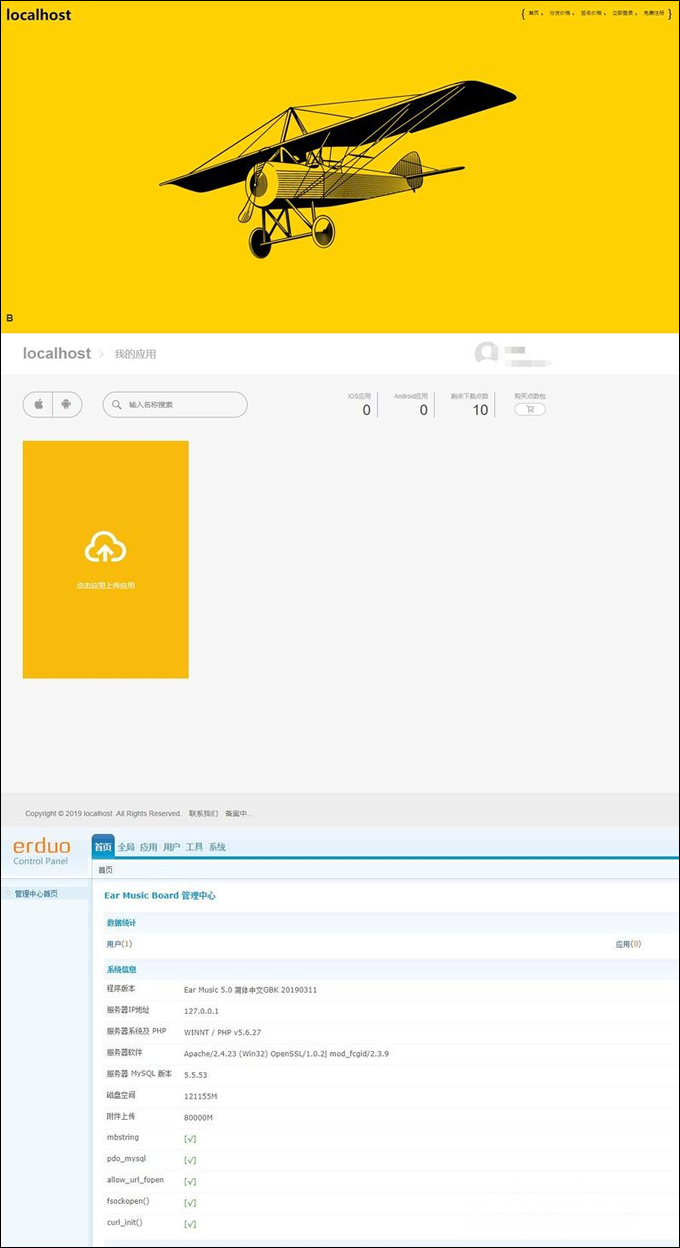Viewport: 680px width, 1248px height.
Task: Click 我的应用 breadcrumb text
Action: point(135,354)
